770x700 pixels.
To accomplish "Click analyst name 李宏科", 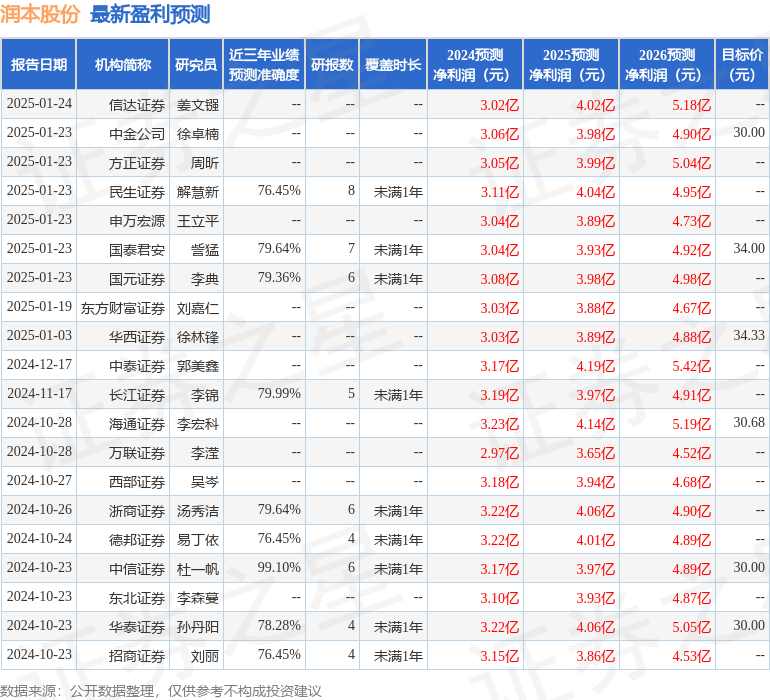I will click(198, 424).
